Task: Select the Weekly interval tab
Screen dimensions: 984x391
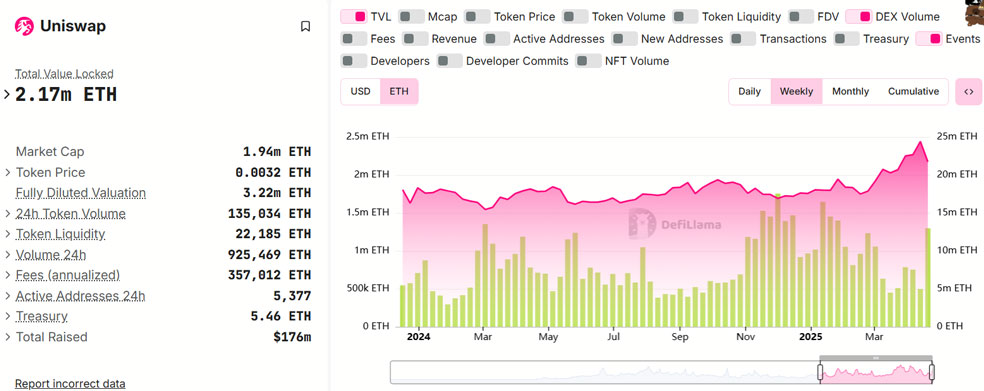Action: pyautogui.click(x=796, y=92)
